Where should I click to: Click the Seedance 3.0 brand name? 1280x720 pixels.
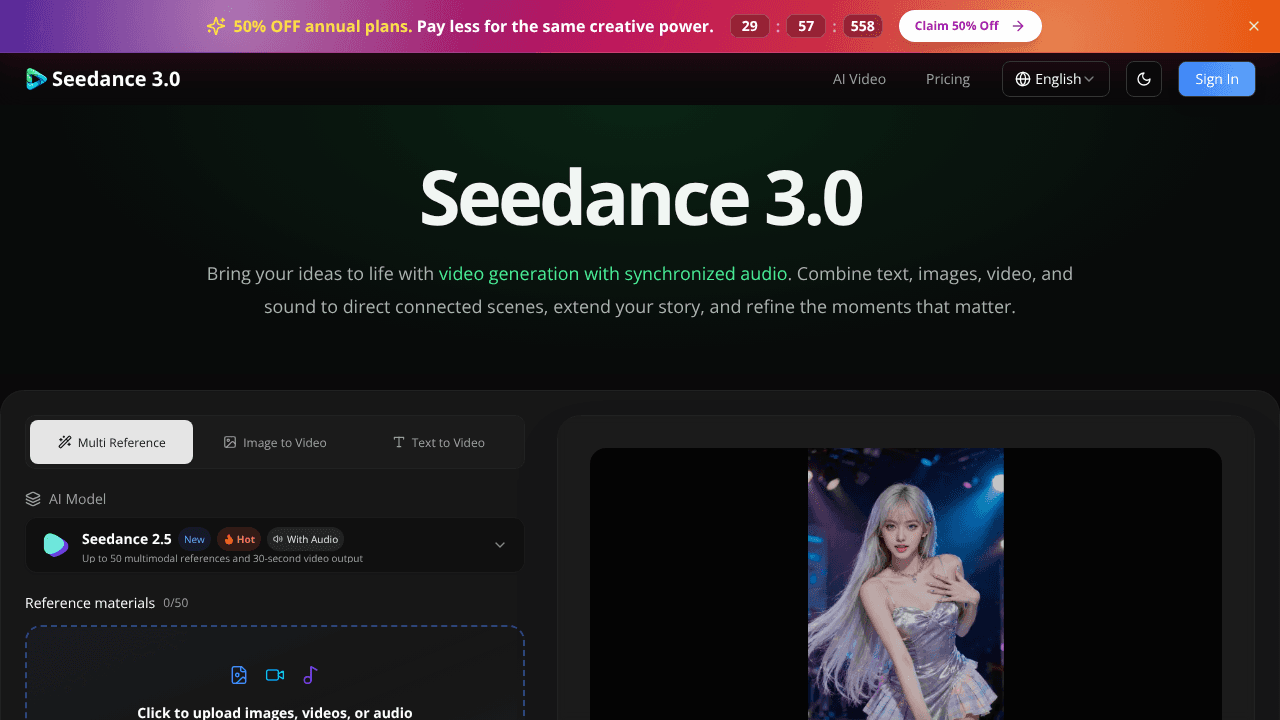[x=116, y=79]
